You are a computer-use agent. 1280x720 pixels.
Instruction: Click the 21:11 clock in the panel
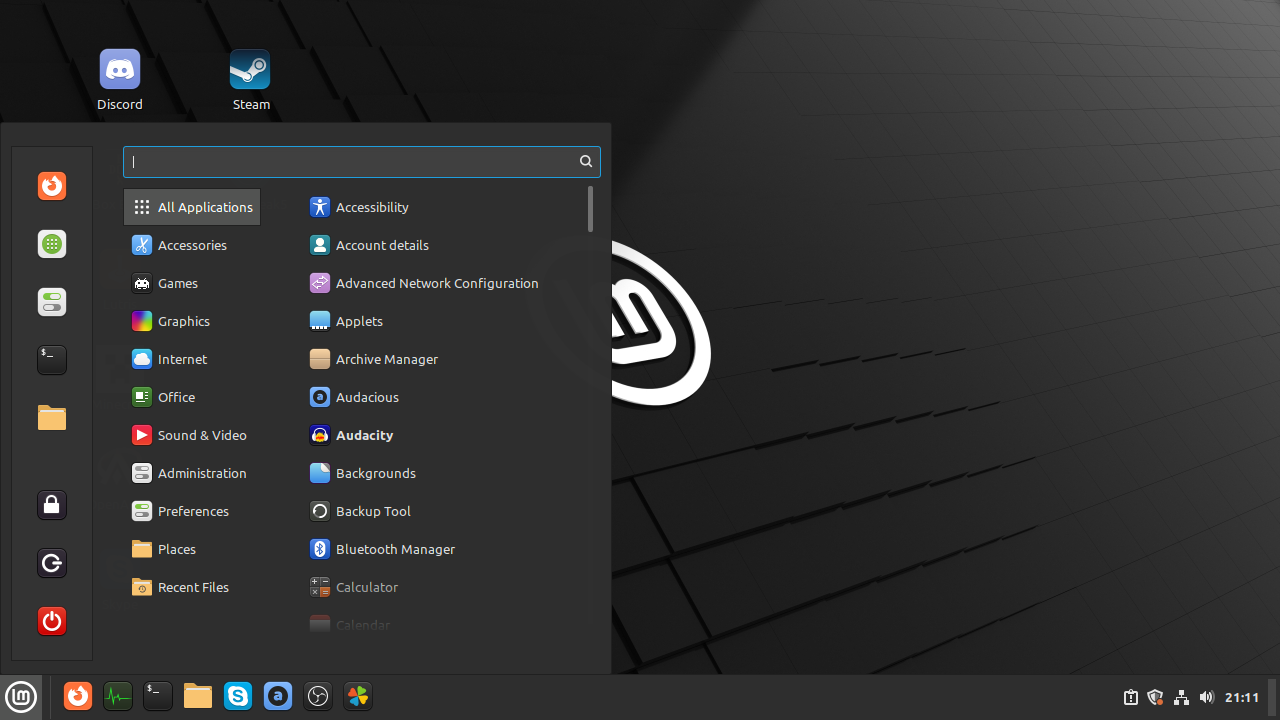pos(1242,697)
